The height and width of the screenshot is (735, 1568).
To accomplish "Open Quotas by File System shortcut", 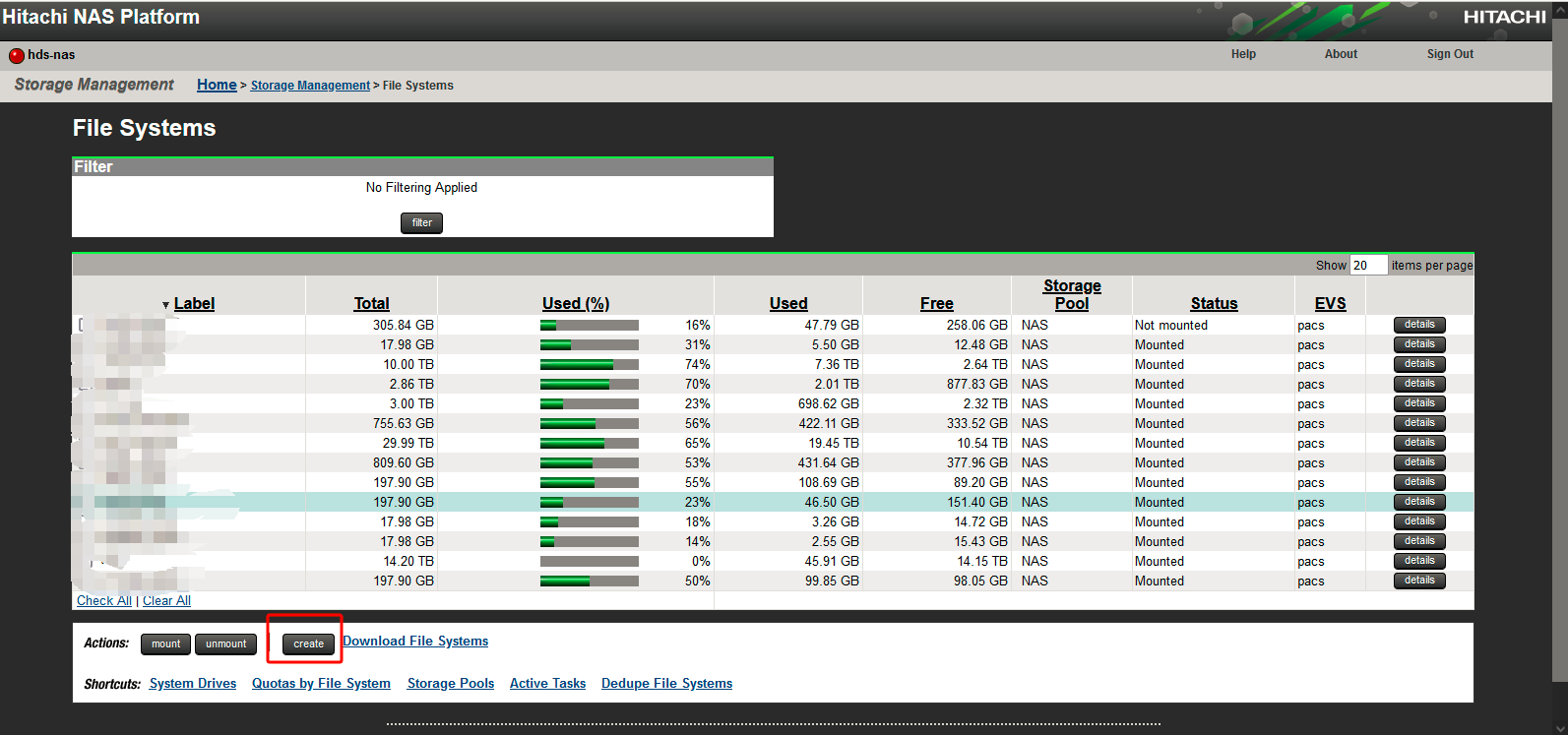I will 321,683.
